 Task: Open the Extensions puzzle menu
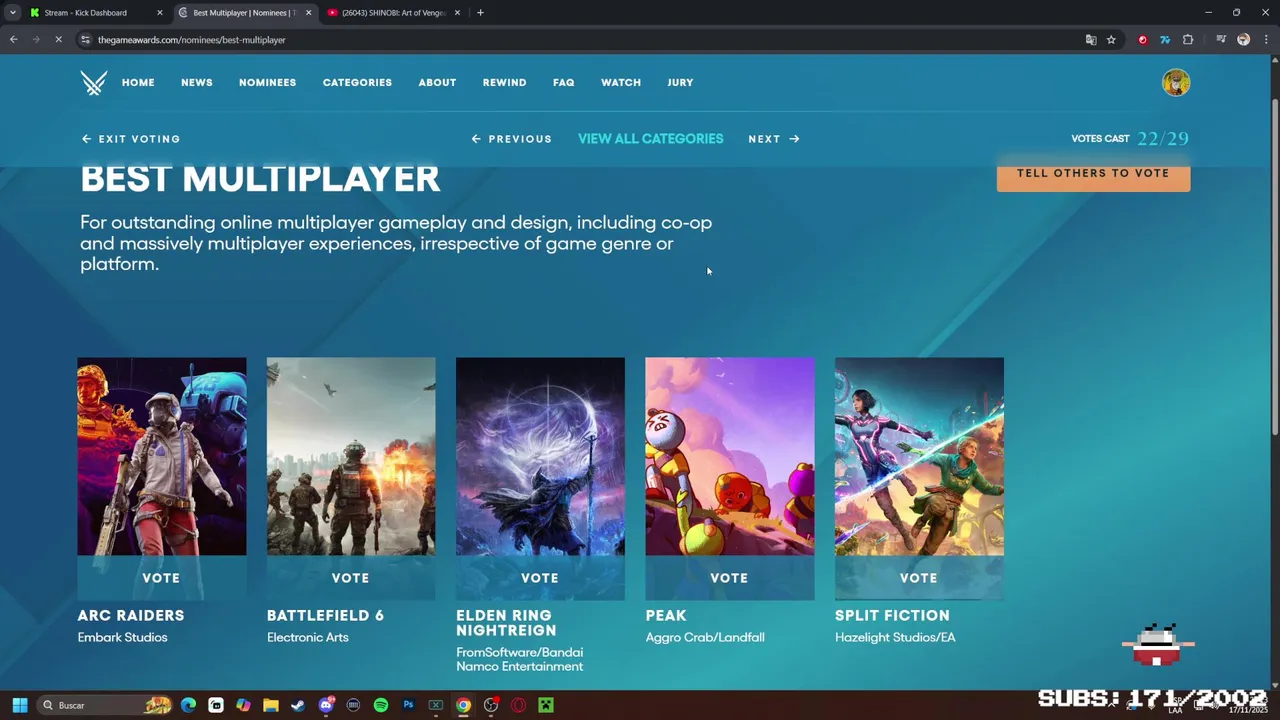[1188, 40]
